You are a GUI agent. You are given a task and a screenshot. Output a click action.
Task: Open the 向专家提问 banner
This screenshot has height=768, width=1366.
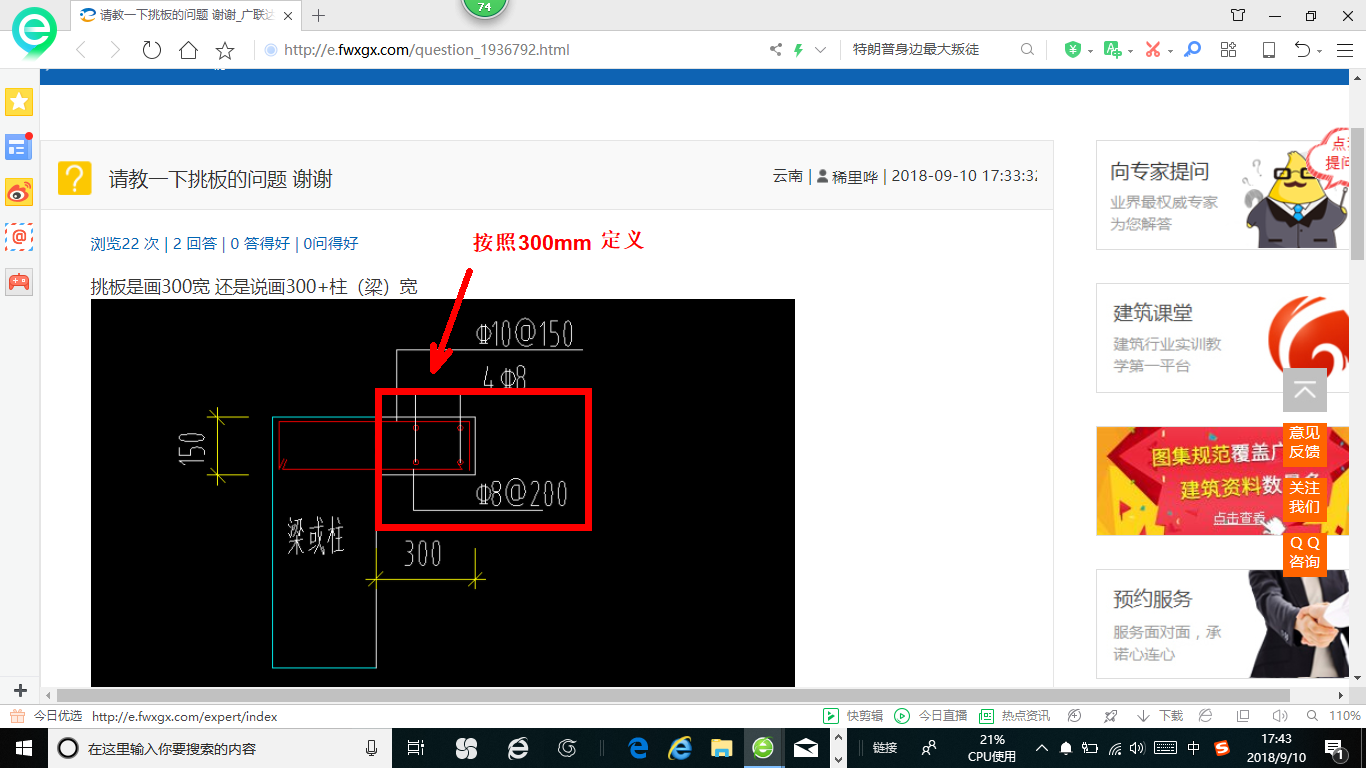[x=1223, y=195]
